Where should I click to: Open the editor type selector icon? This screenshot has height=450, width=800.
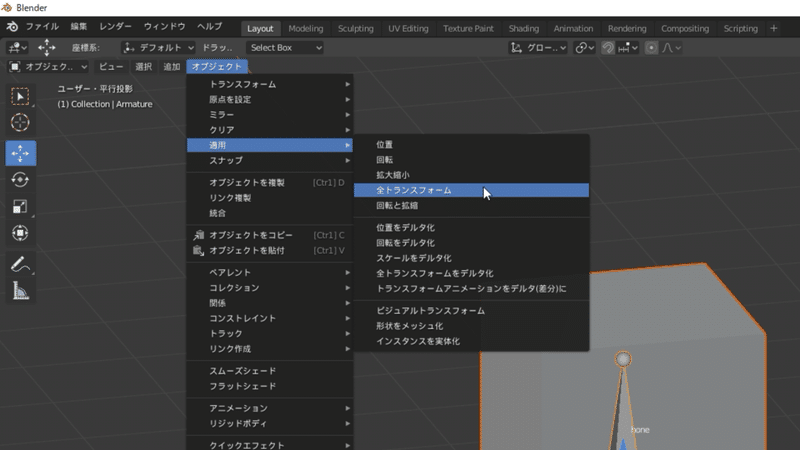(x=18, y=48)
